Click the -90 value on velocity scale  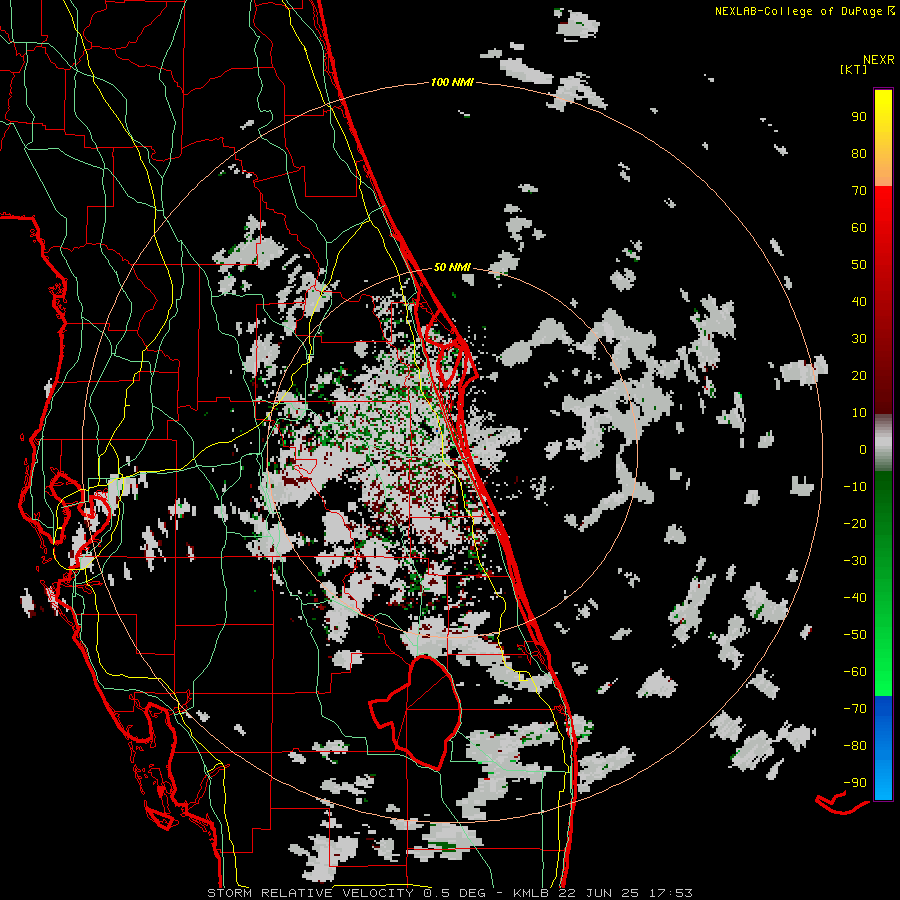coord(855,783)
